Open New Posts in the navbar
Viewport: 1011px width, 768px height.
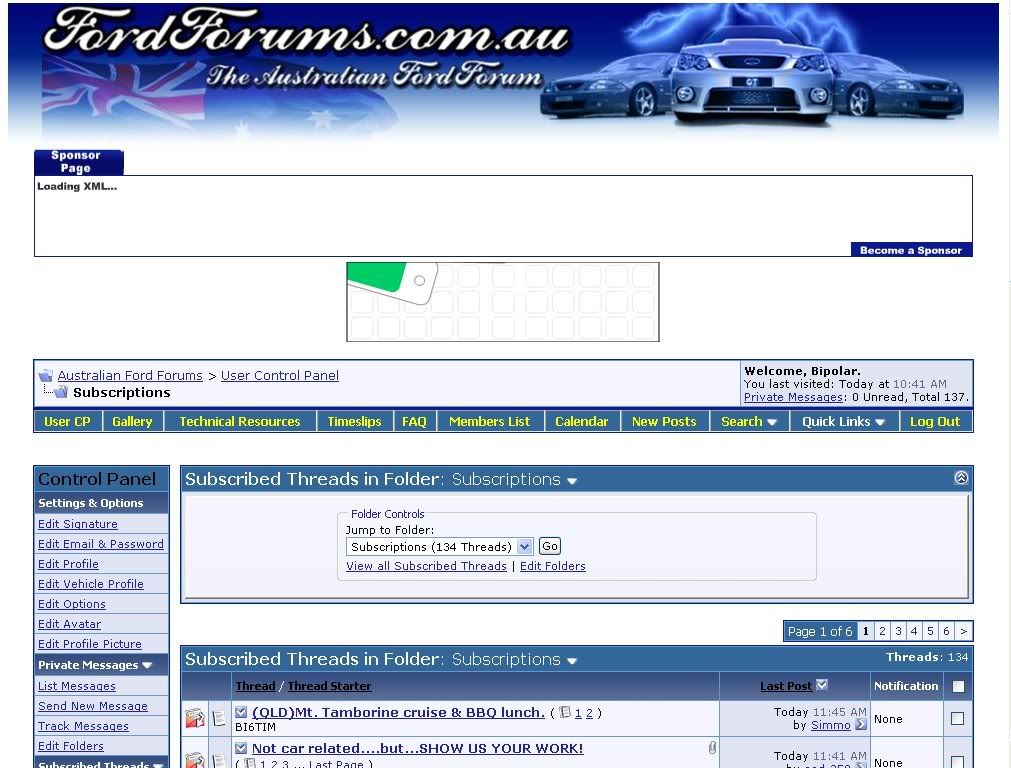(x=664, y=422)
